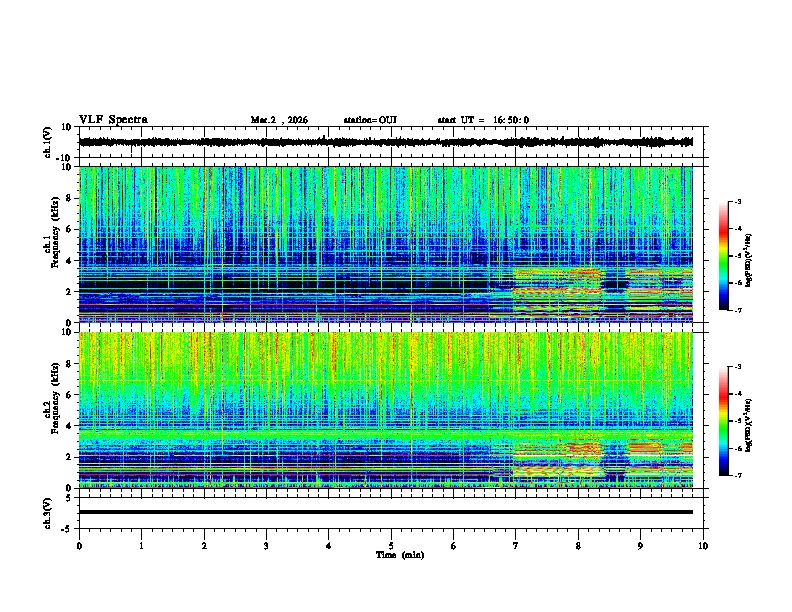Viewport: 792px width, 612px height.
Task: Click time axis tick label "7"
Action: 516,546
